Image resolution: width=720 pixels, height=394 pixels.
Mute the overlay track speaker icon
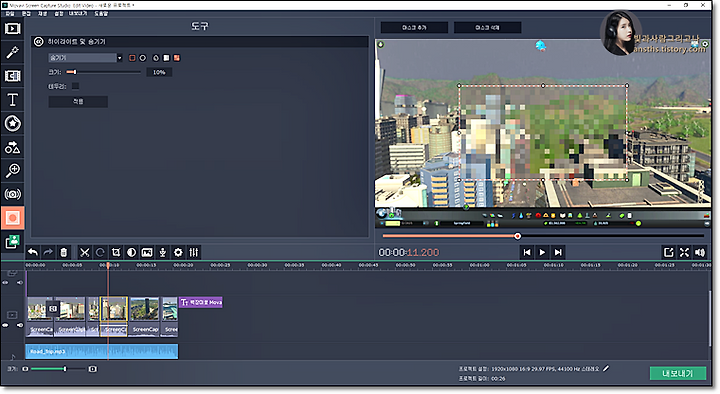(x=20, y=282)
